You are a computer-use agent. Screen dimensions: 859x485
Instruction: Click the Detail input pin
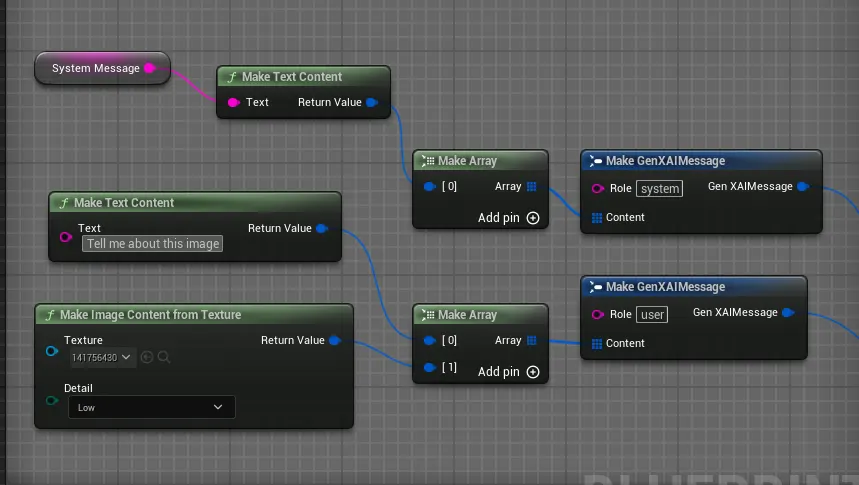(52, 401)
